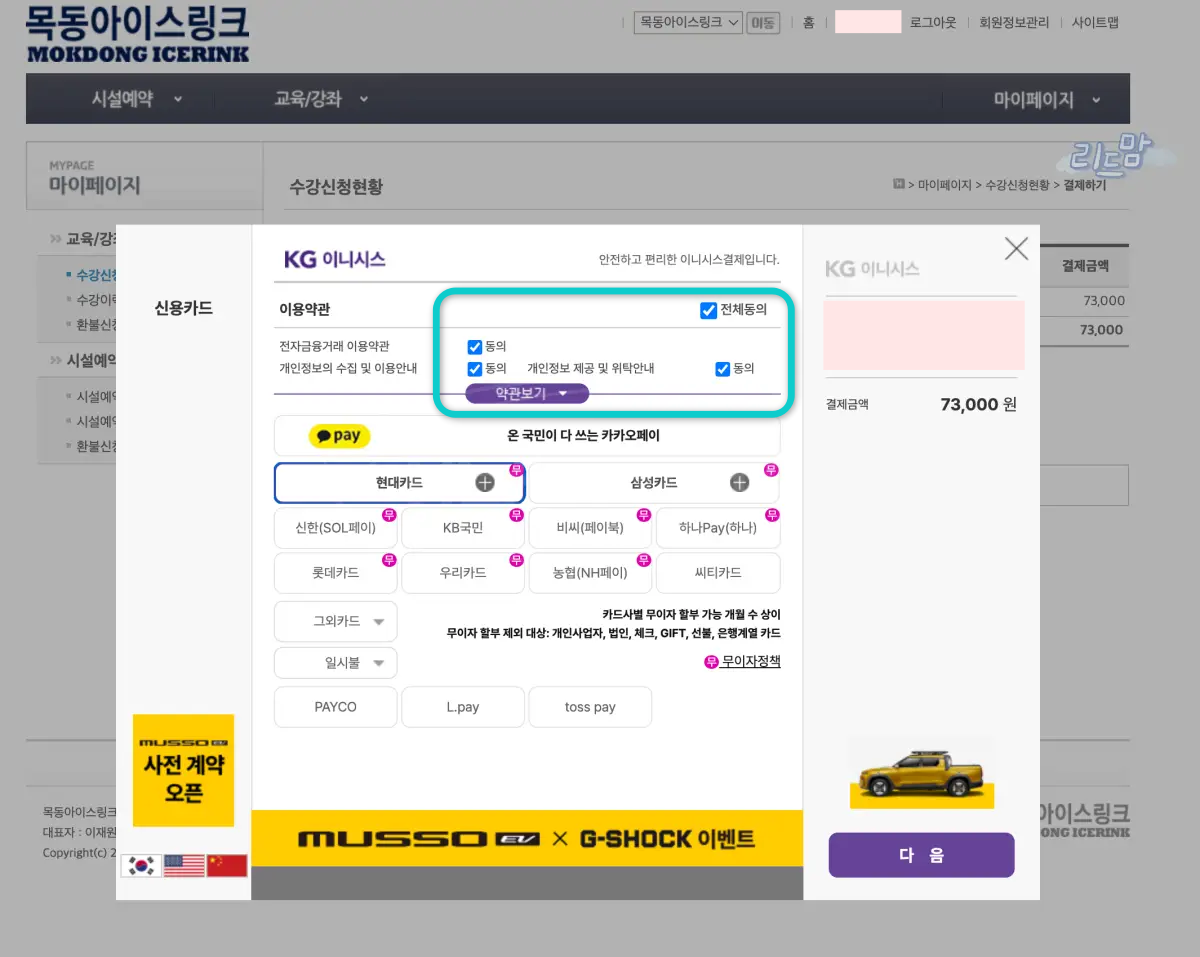Image resolution: width=1200 pixels, height=957 pixels.
Task: Click the KG 이니시스 logo in popup header
Action: click(x=335, y=259)
